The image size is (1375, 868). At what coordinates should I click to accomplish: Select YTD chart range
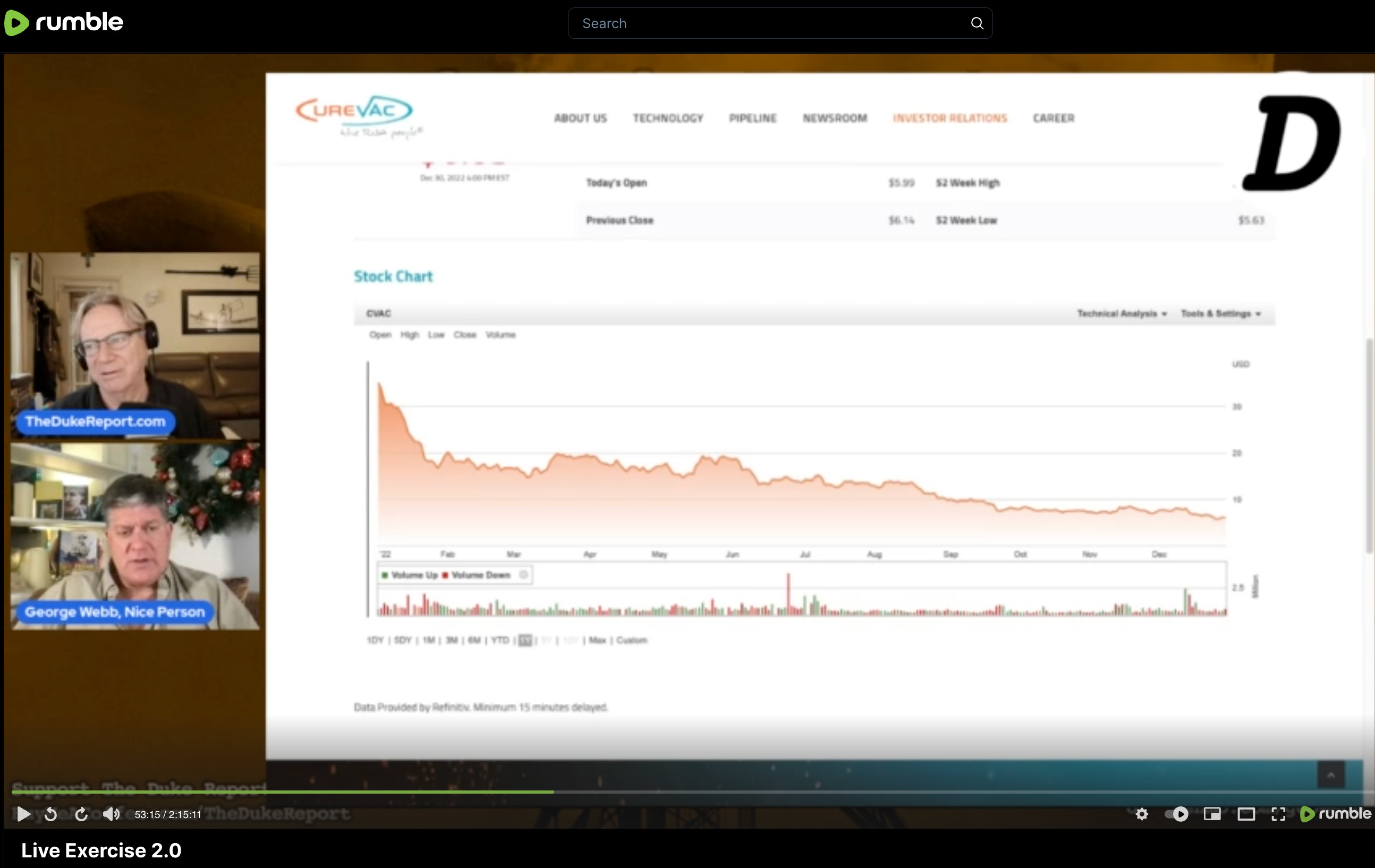coord(499,640)
